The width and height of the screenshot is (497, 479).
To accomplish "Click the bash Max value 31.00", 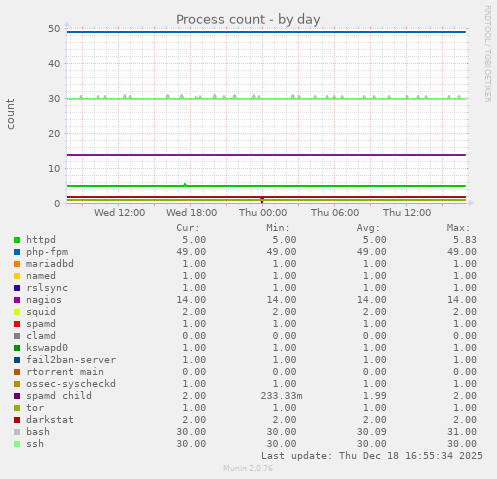I will (462, 432).
